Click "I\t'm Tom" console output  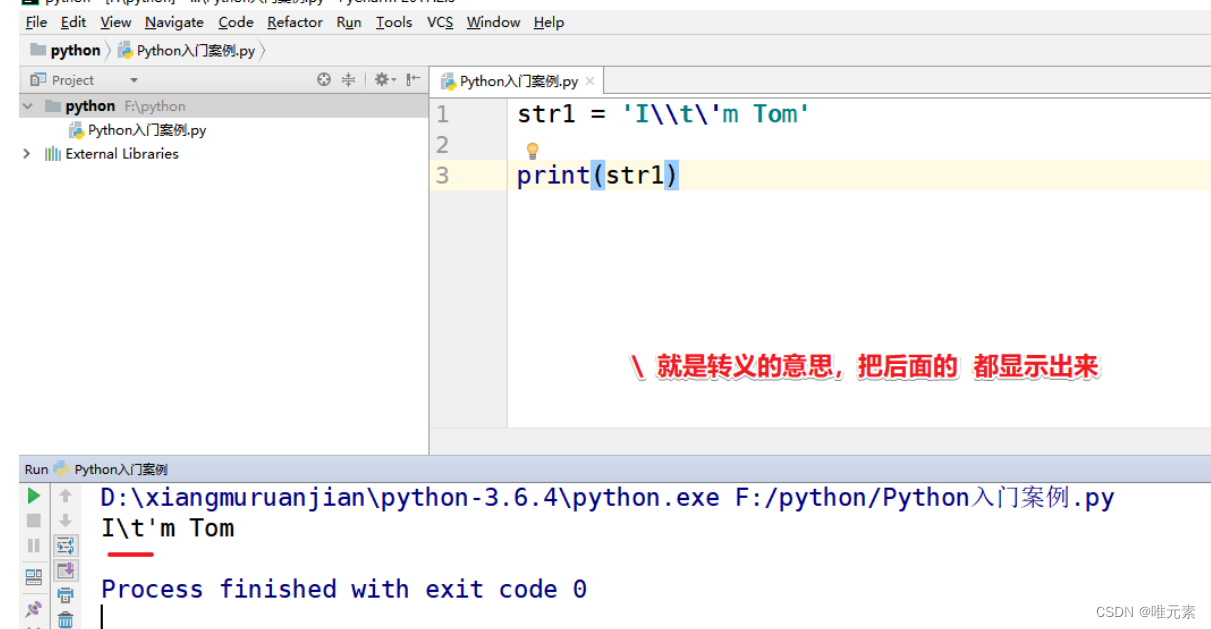pyautogui.click(x=167, y=528)
